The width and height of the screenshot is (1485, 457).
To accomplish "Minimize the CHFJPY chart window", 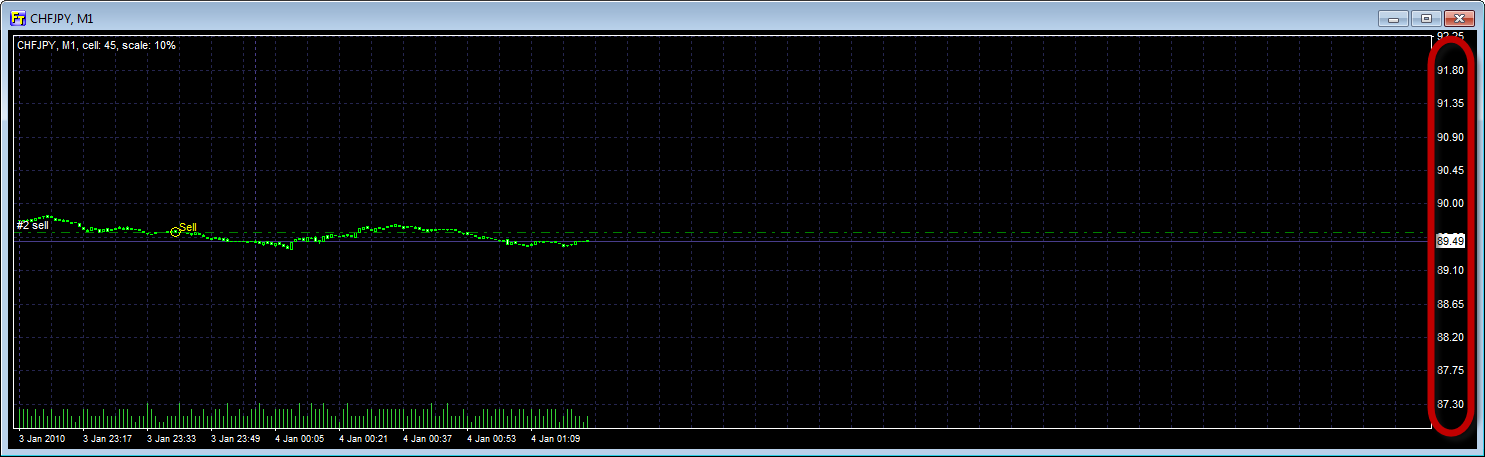I will (1393, 18).
